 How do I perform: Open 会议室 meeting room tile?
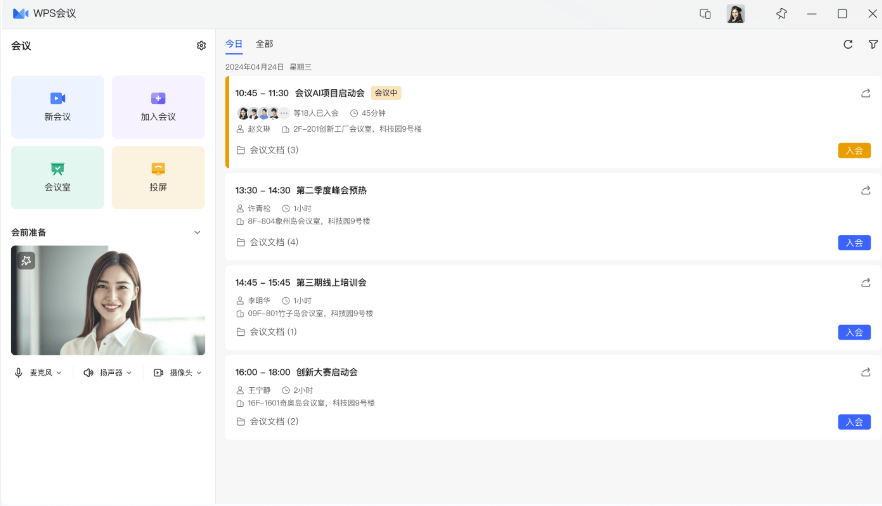pos(57,177)
